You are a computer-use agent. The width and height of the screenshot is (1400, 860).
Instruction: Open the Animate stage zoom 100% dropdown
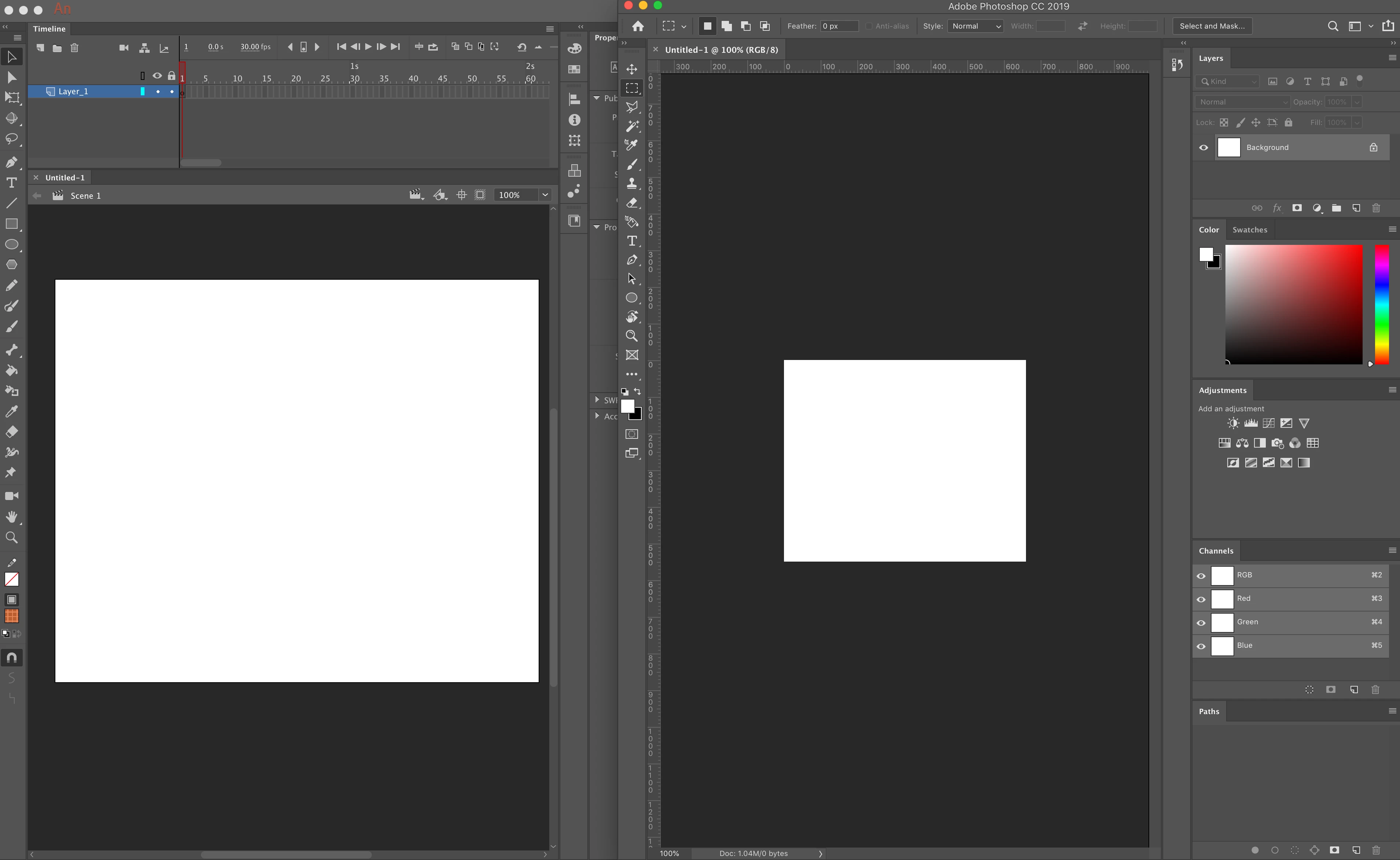click(x=545, y=195)
